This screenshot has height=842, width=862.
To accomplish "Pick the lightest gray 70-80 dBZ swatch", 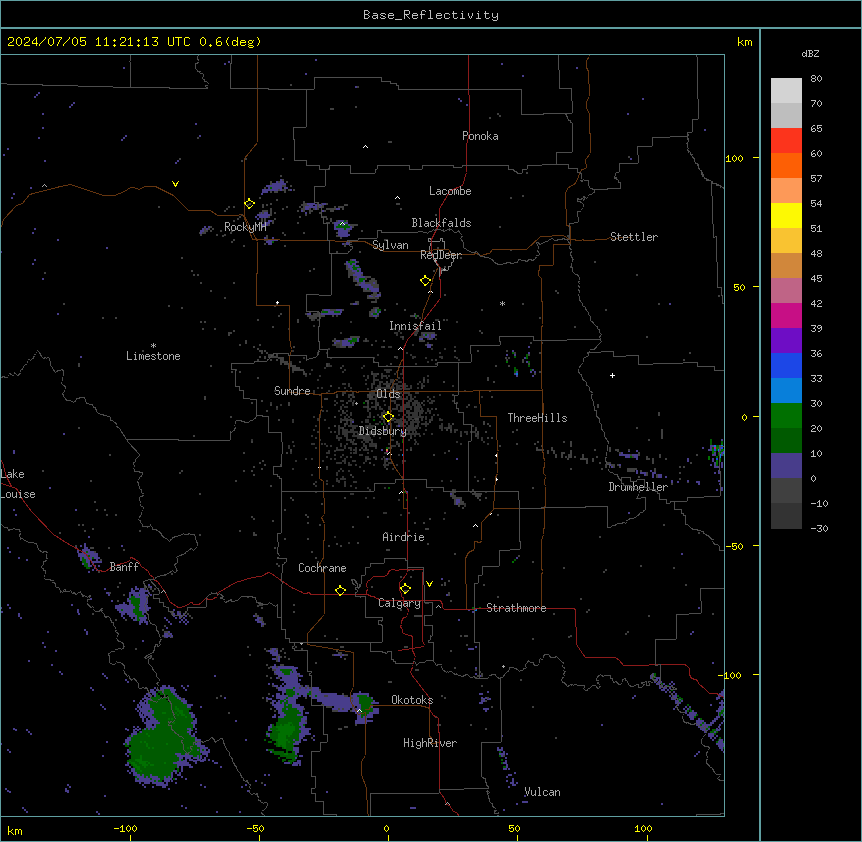I will click(786, 90).
